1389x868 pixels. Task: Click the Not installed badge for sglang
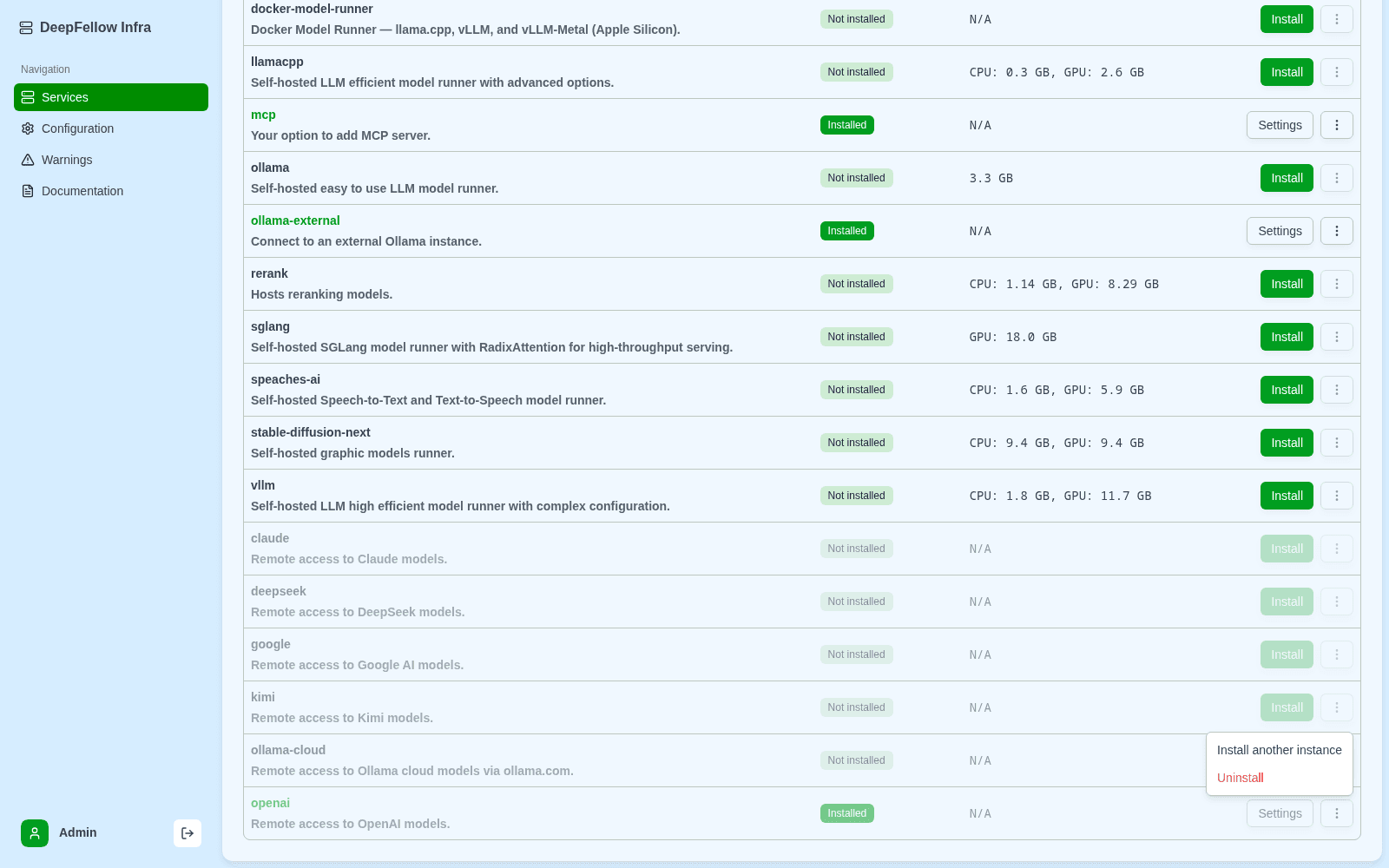pos(857,337)
